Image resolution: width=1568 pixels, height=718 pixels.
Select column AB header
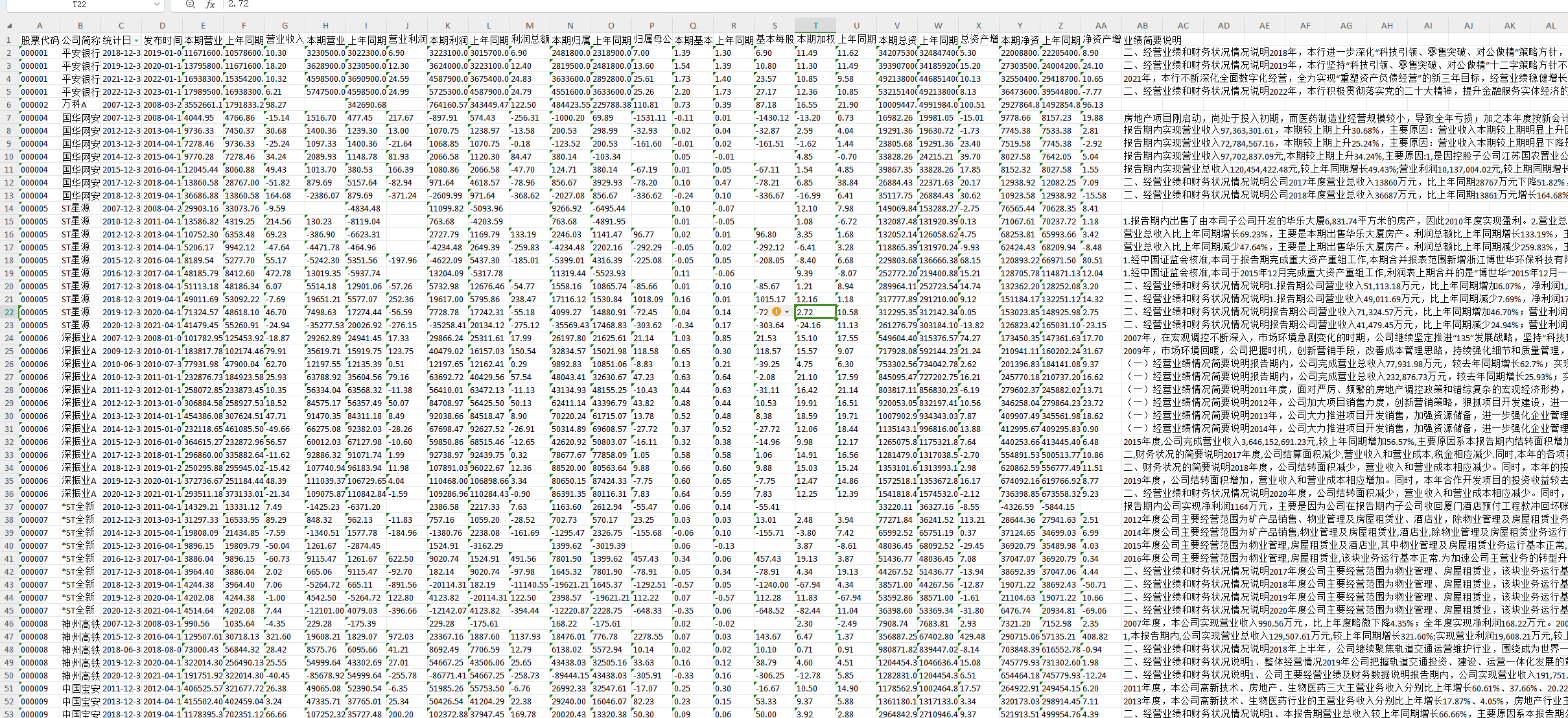pyautogui.click(x=1142, y=26)
